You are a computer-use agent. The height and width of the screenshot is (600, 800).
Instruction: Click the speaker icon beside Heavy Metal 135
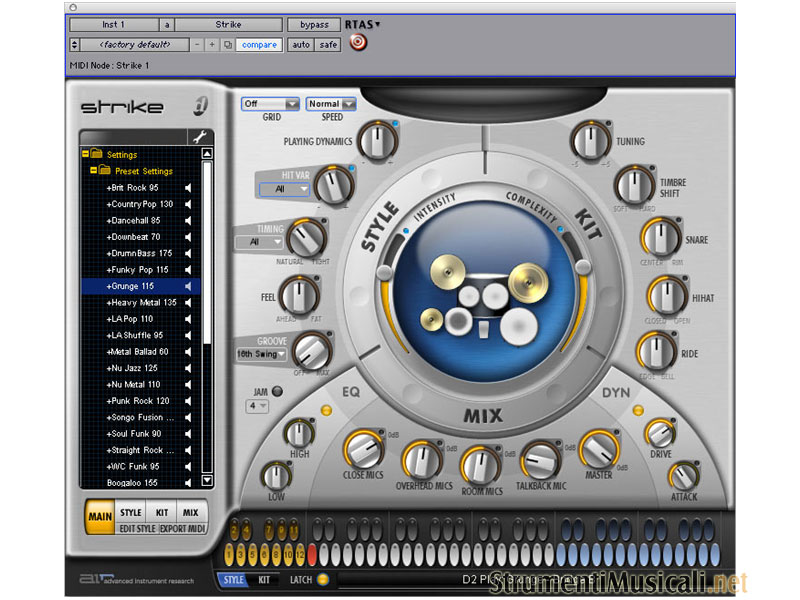point(187,302)
